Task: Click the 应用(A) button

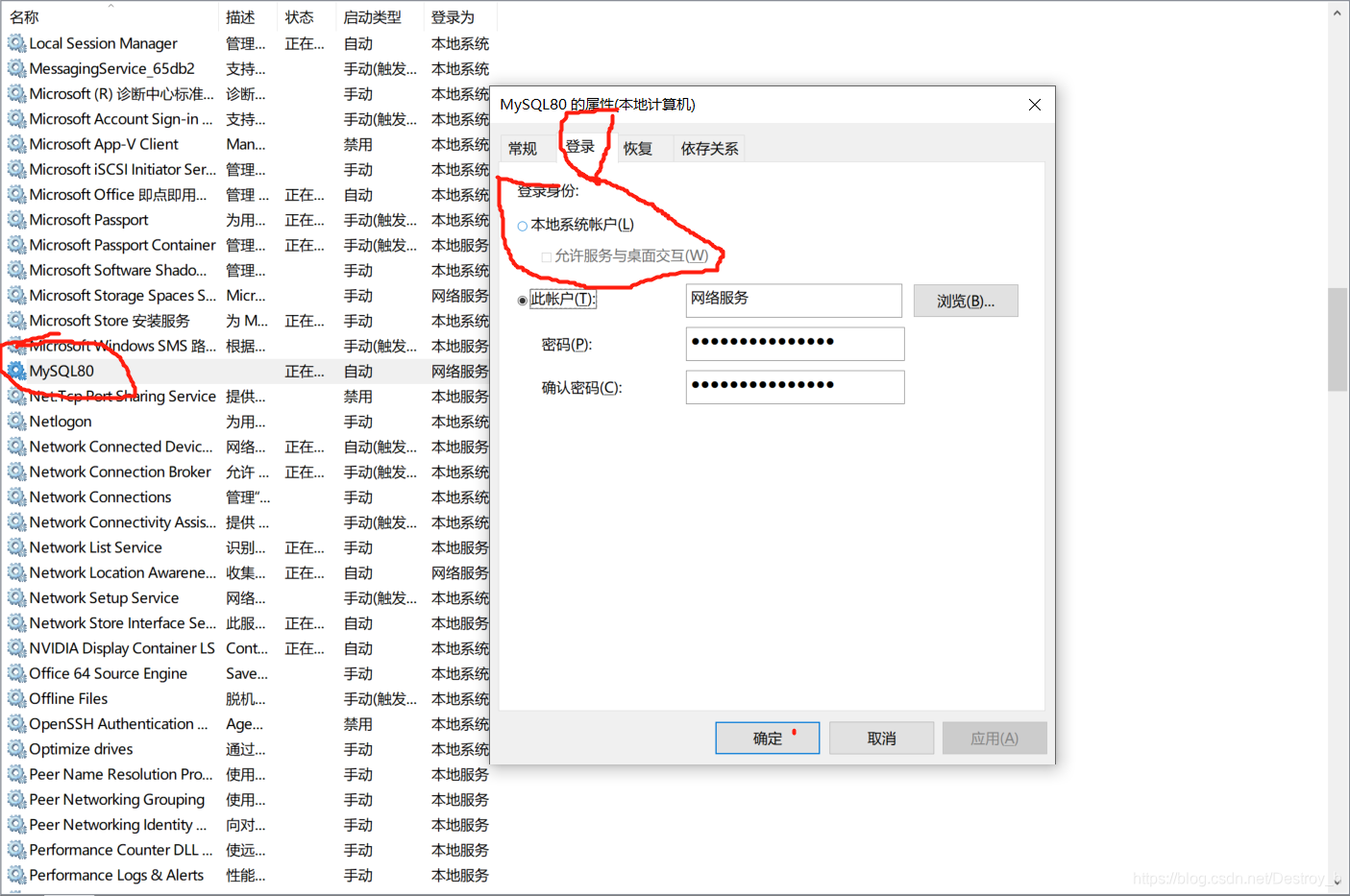Action: click(x=994, y=738)
